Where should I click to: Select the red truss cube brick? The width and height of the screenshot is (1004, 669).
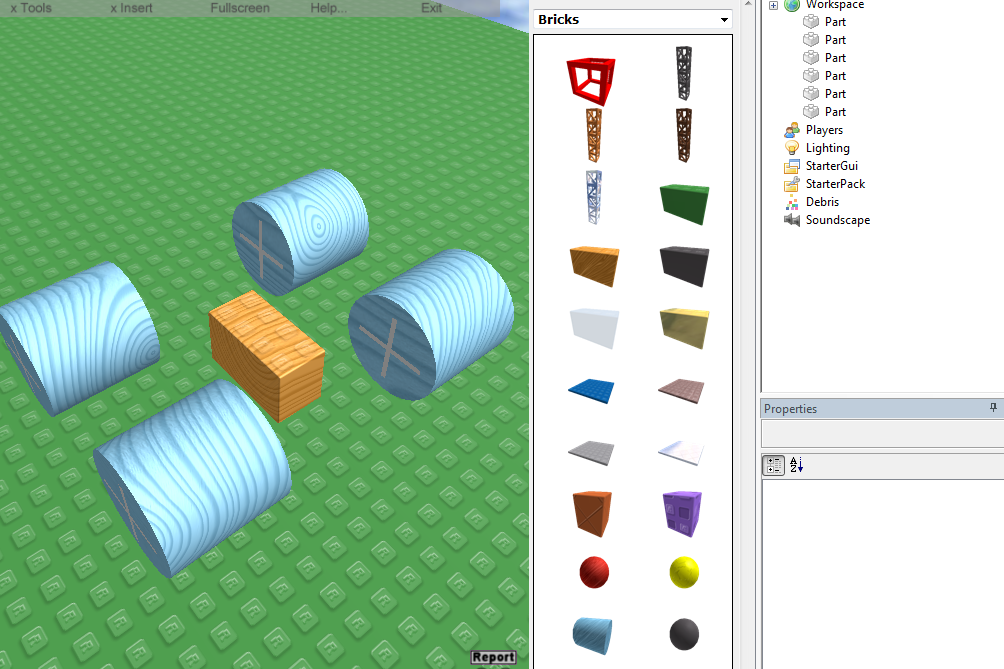[x=592, y=80]
